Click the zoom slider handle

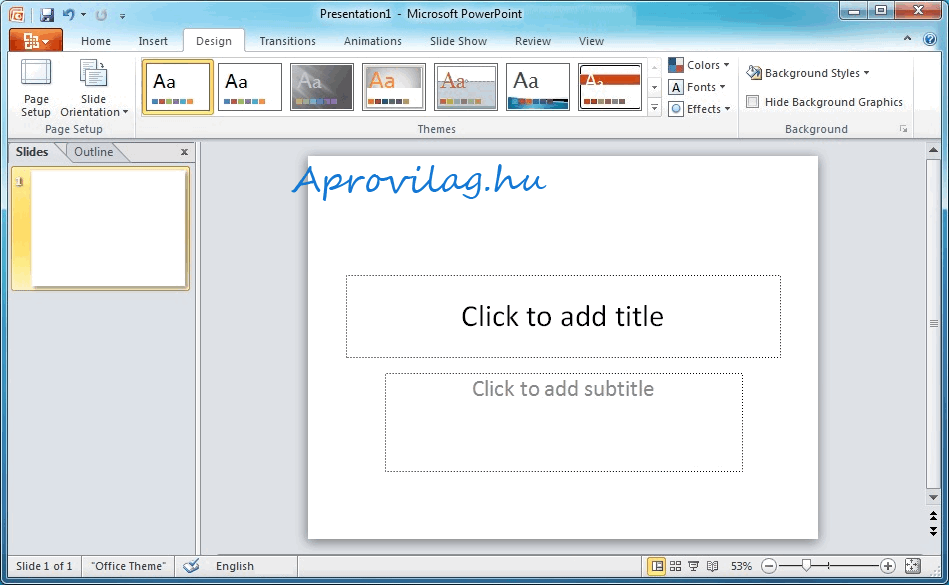click(x=806, y=566)
